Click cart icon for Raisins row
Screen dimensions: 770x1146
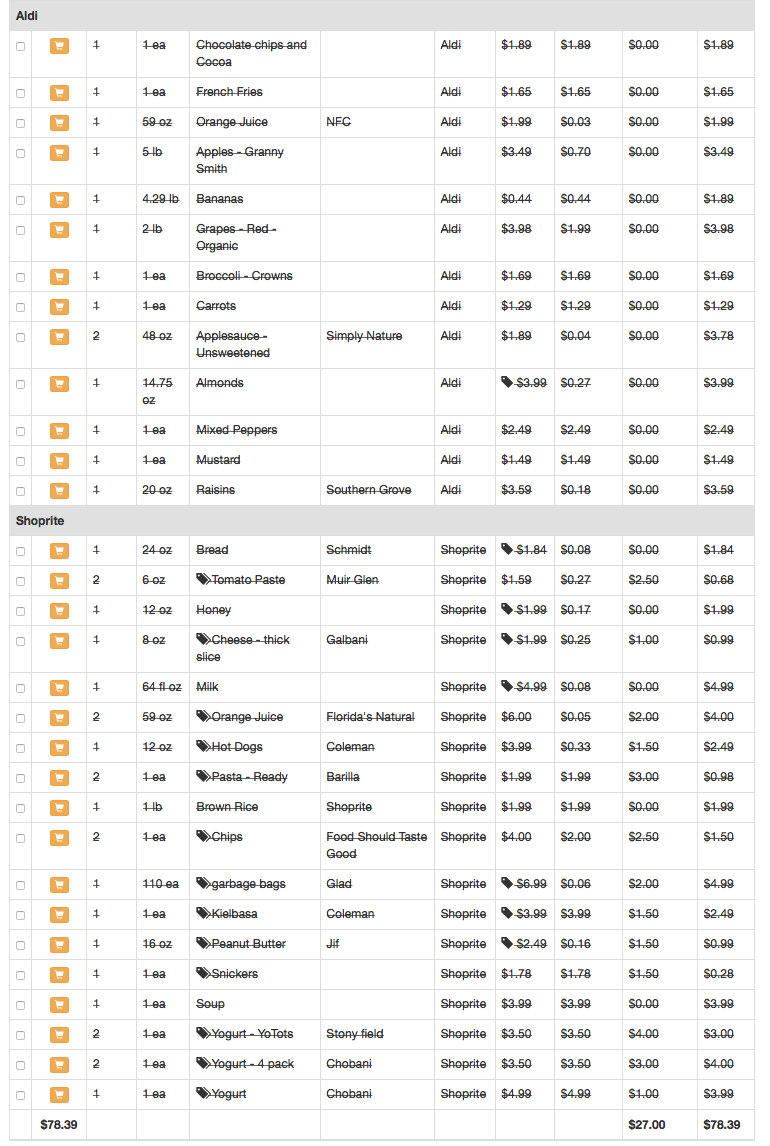coord(59,491)
